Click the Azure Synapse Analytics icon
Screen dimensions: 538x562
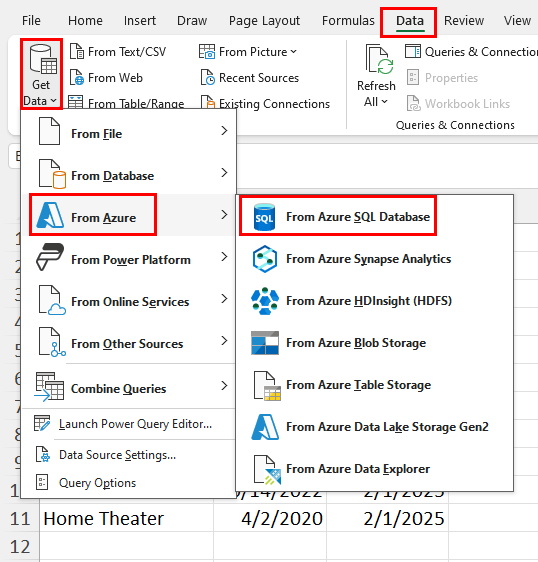click(265, 259)
